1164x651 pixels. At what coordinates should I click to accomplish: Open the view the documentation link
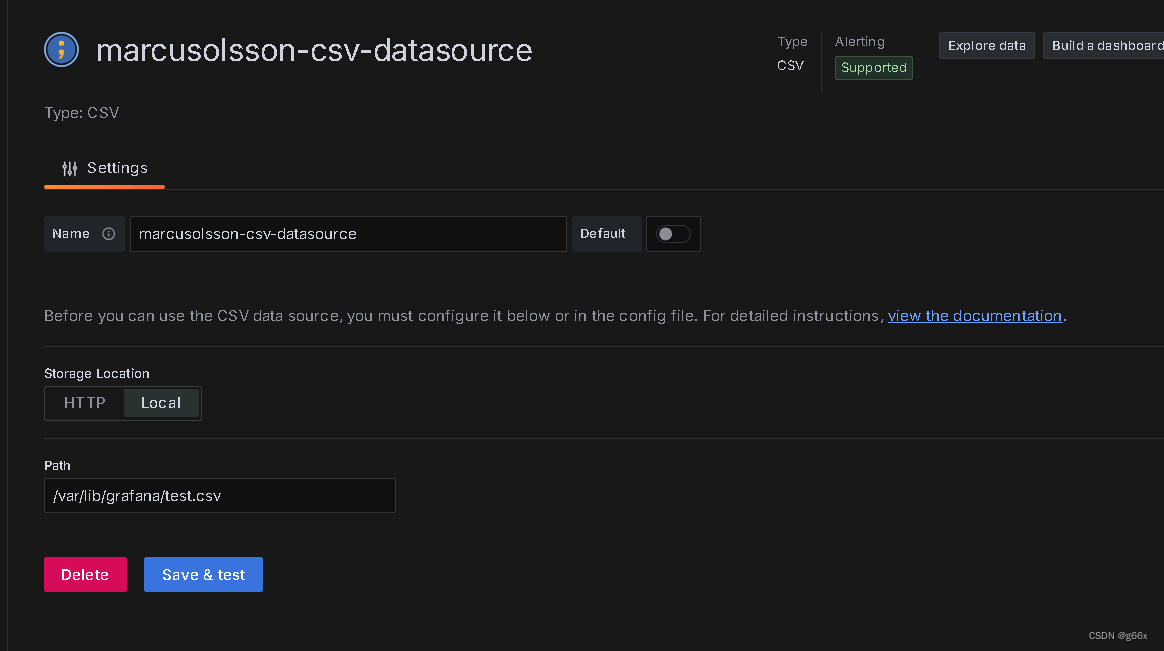click(975, 316)
